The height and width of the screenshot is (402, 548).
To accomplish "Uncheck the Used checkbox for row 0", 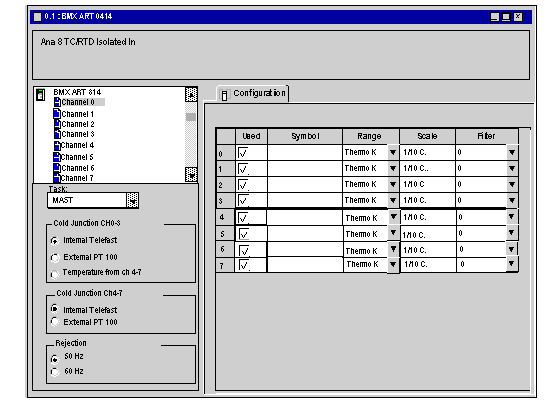I will (243, 153).
